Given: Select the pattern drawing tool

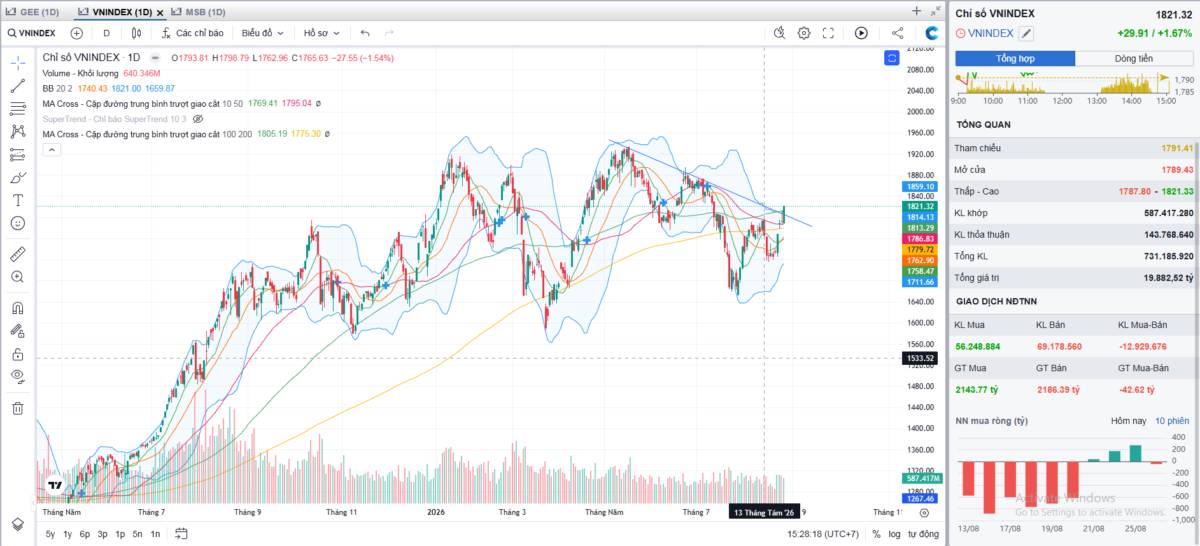Looking at the screenshot, I should point(17,131).
